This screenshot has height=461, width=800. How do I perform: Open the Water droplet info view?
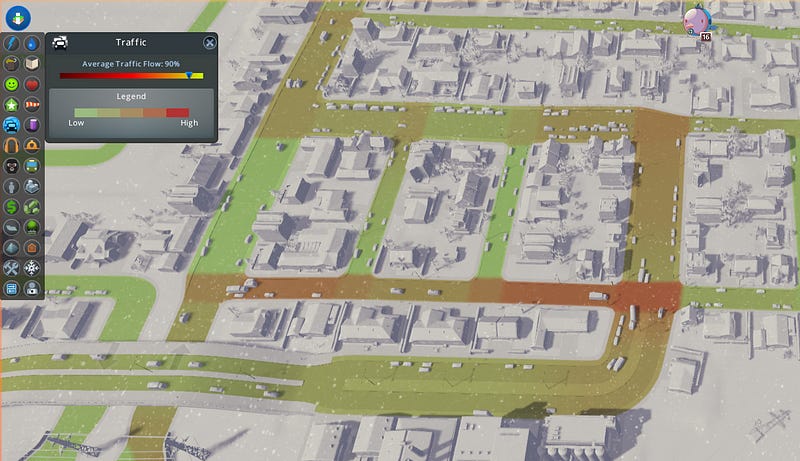[32, 43]
